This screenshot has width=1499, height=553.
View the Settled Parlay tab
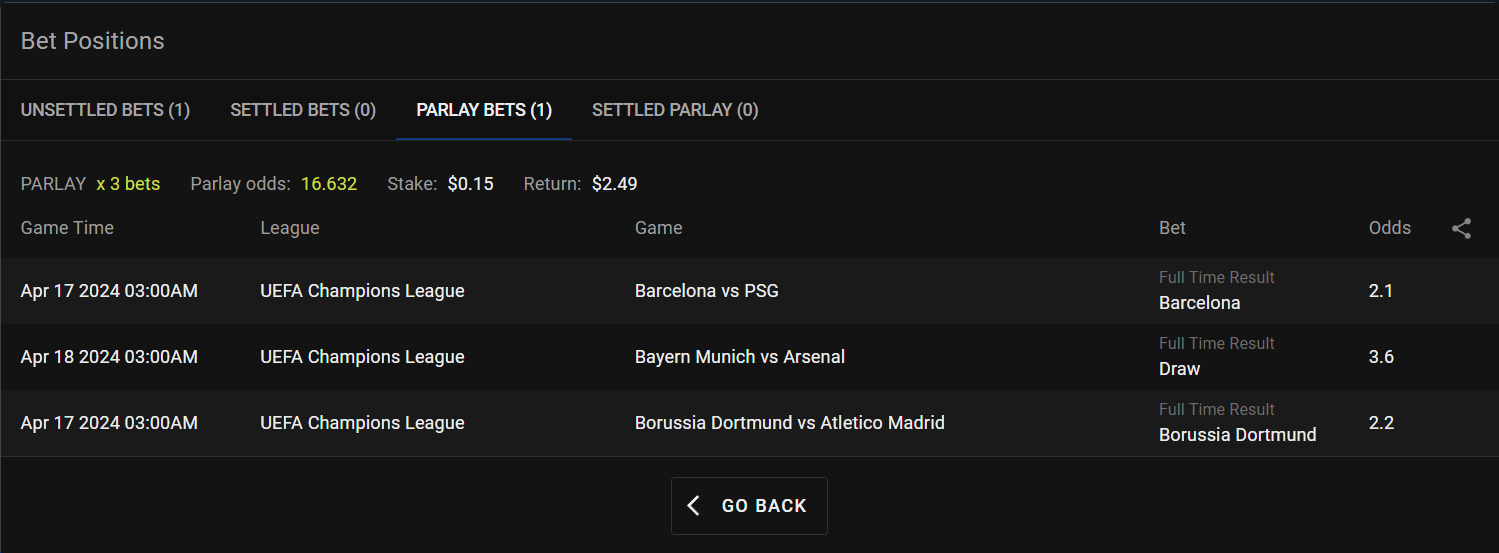pyautogui.click(x=675, y=110)
